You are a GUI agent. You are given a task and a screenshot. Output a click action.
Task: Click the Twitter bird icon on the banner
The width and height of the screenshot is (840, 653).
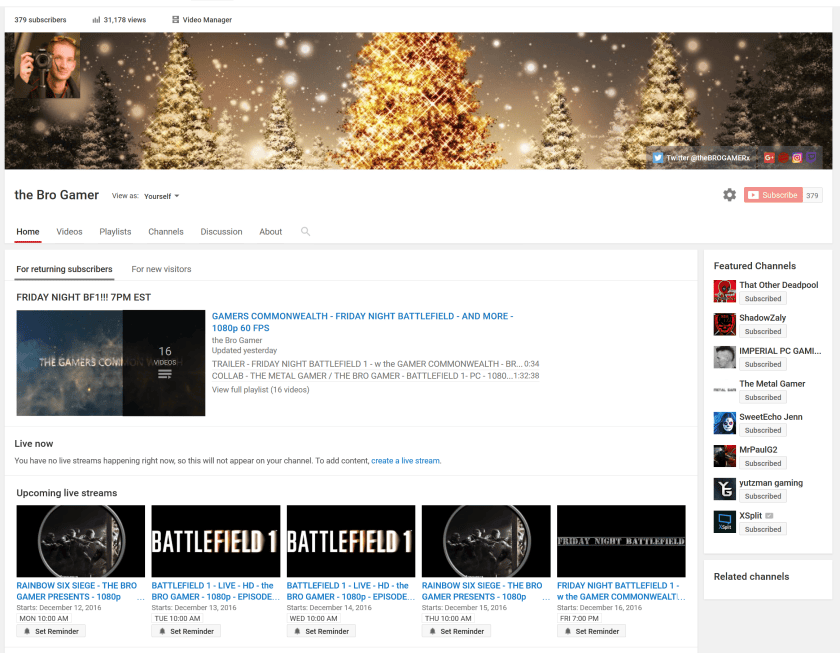tap(657, 157)
